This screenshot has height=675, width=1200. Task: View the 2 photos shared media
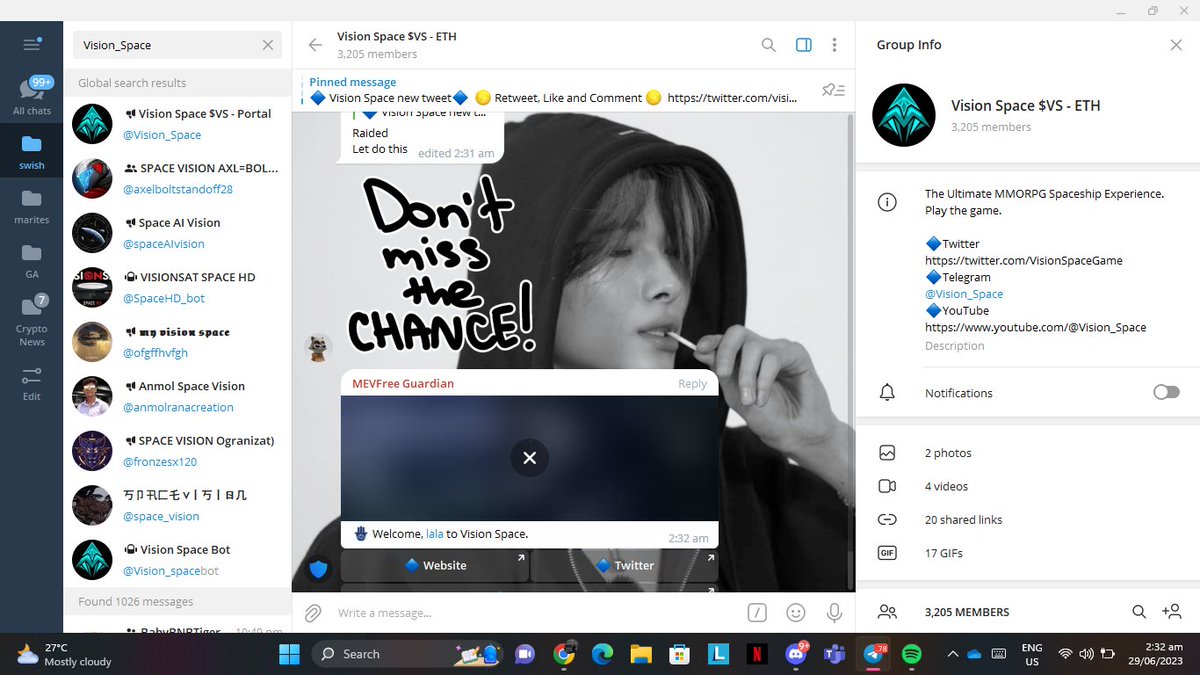(1027, 453)
